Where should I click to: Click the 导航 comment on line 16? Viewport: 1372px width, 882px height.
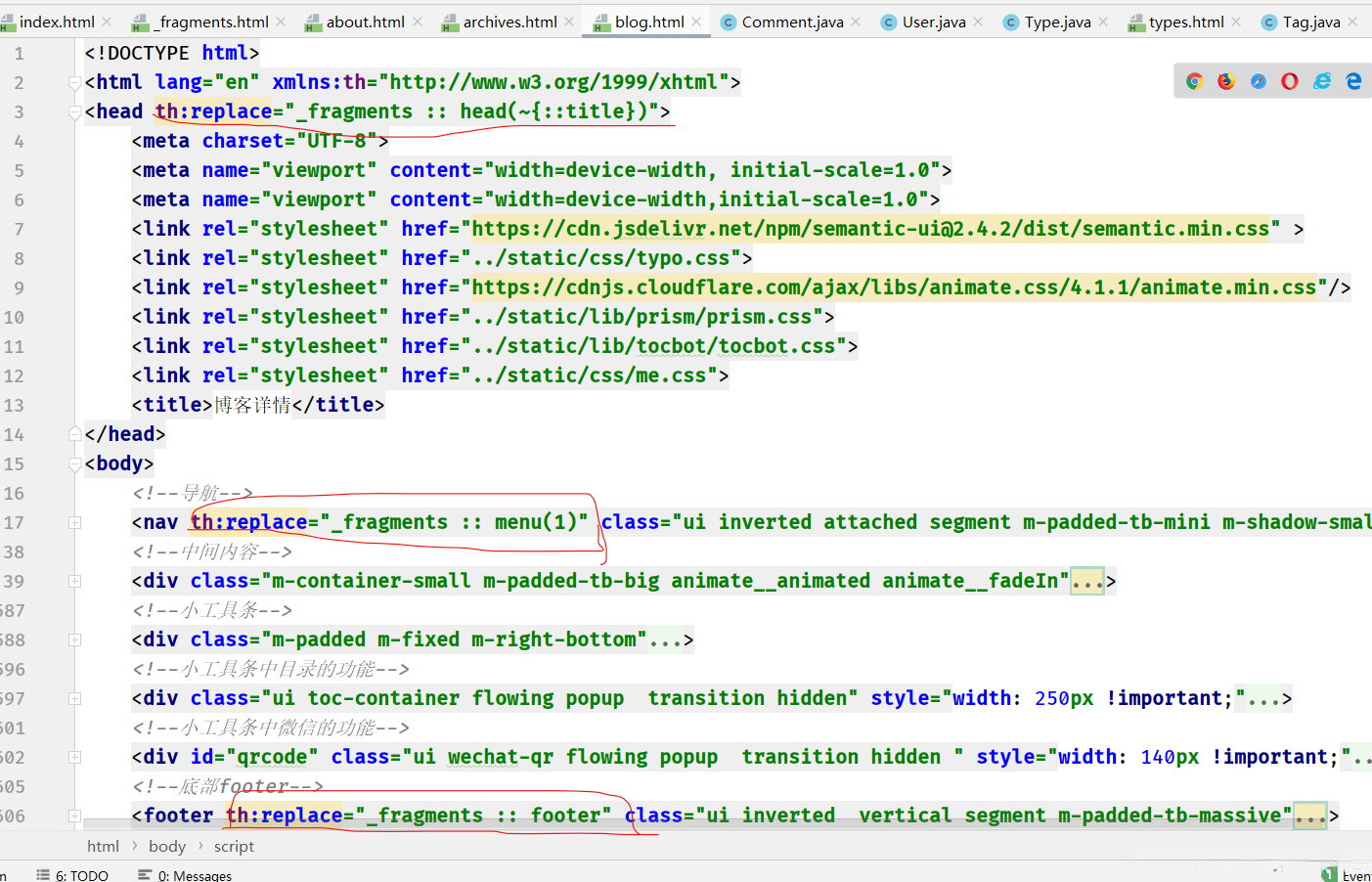coord(193,493)
